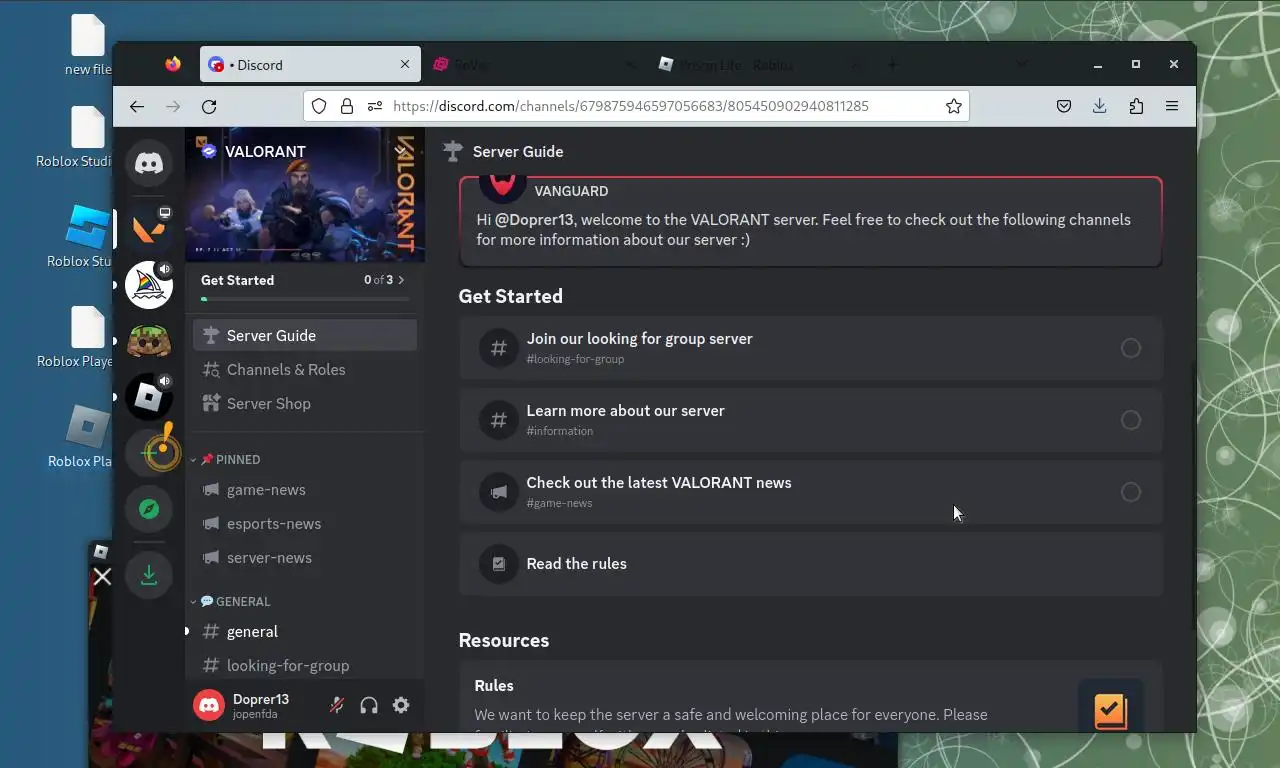Viewport: 1280px width, 768px height.
Task: Open Firefox application hamburger menu
Action: tap(1172, 106)
